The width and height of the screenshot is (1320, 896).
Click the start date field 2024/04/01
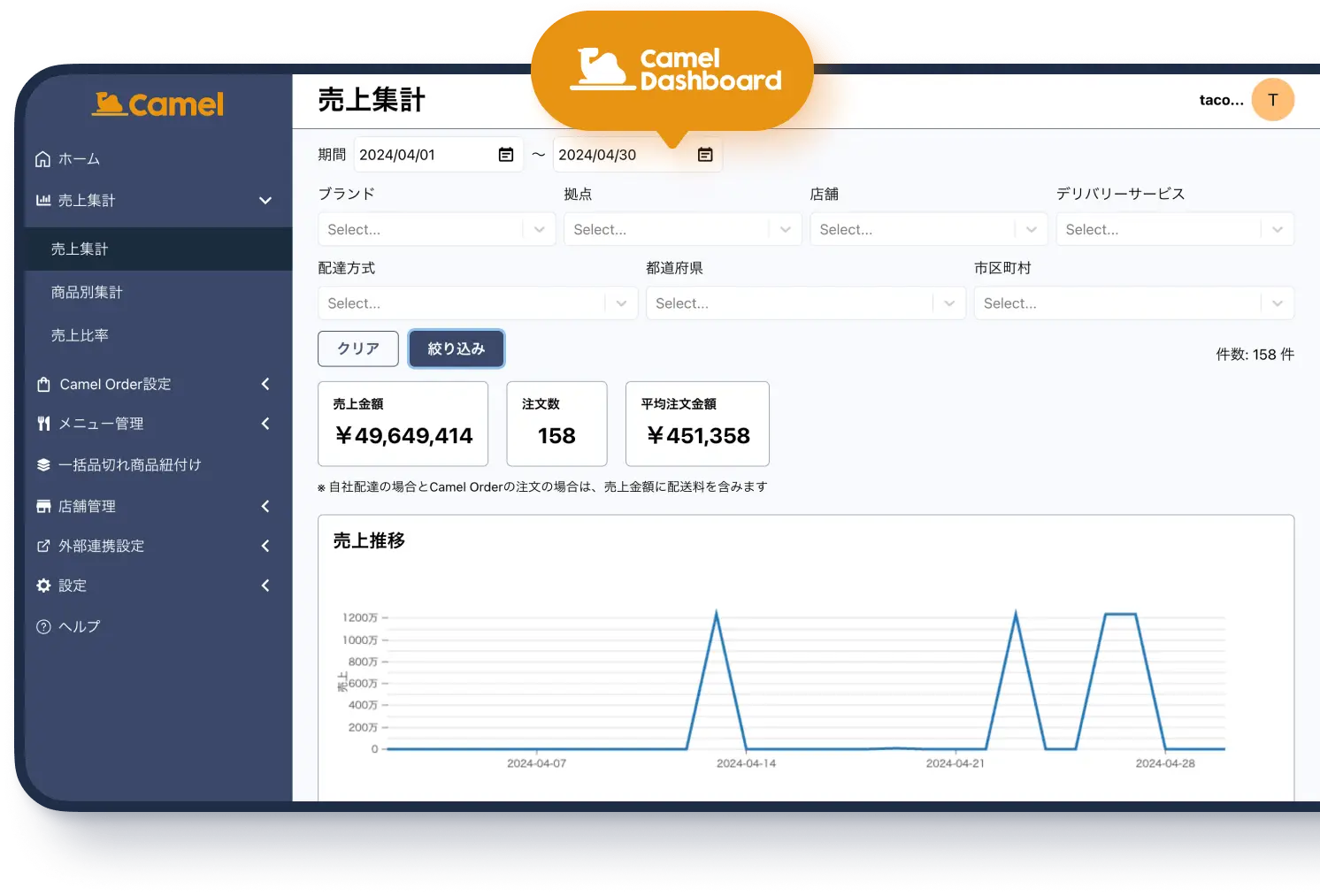pyautogui.click(x=438, y=155)
